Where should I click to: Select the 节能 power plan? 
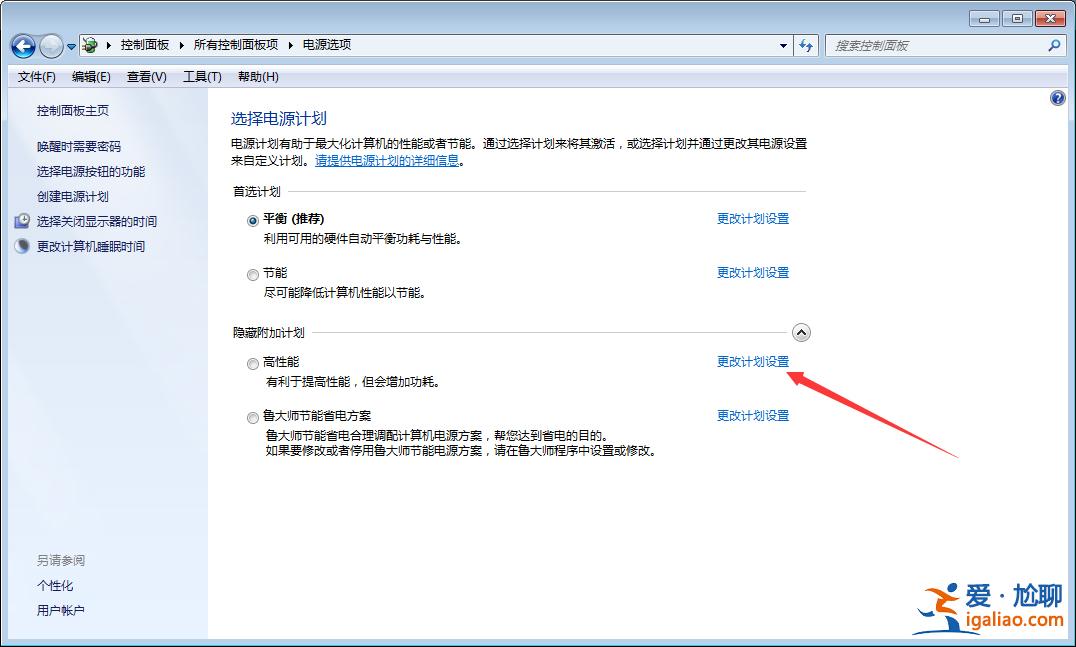252,274
